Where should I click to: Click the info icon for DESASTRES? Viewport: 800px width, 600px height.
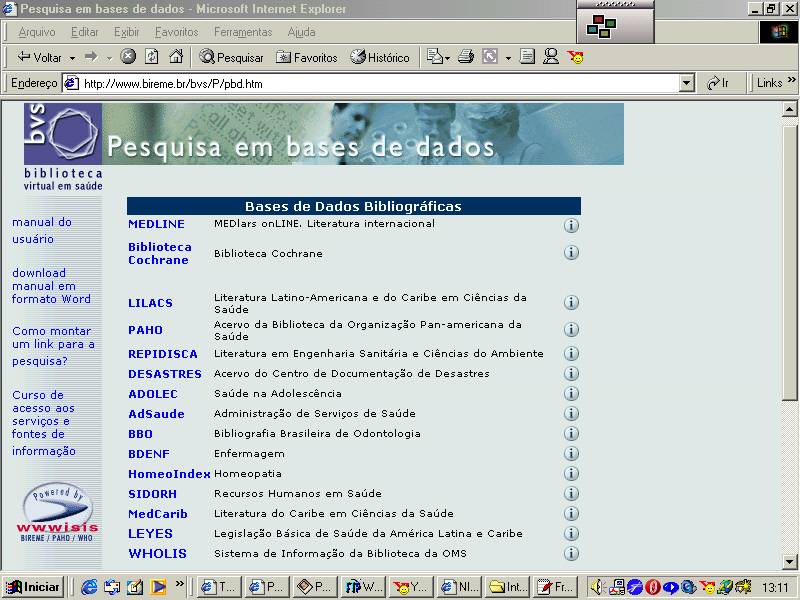[571, 373]
